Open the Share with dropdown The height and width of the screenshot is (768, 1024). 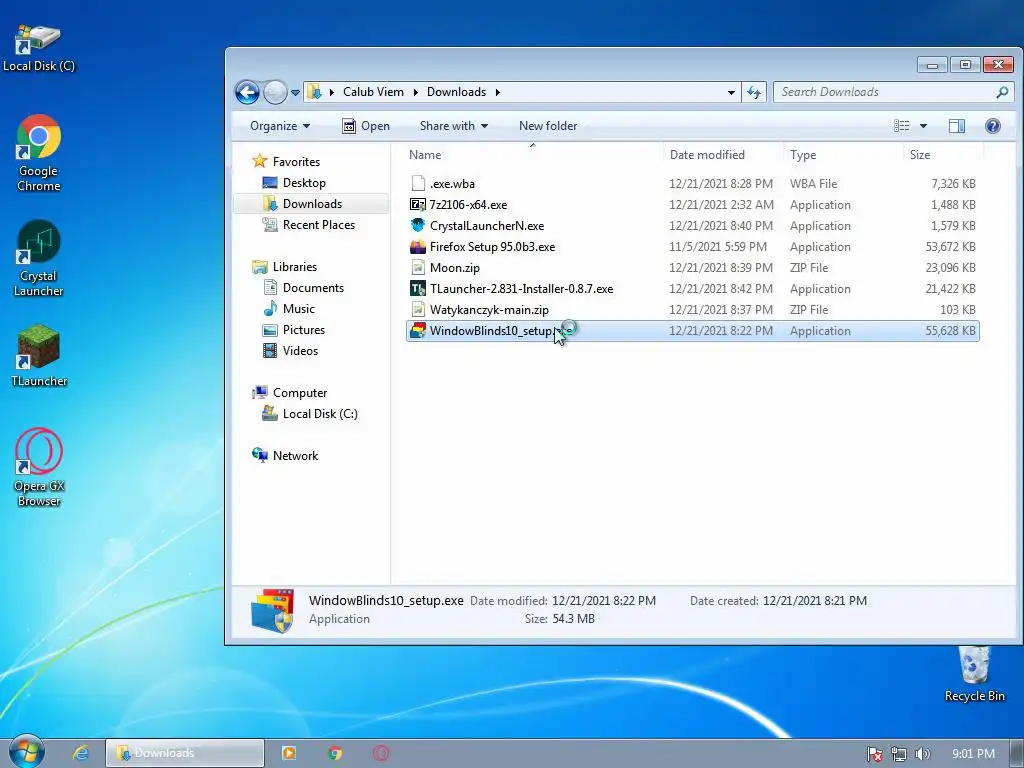click(x=453, y=125)
